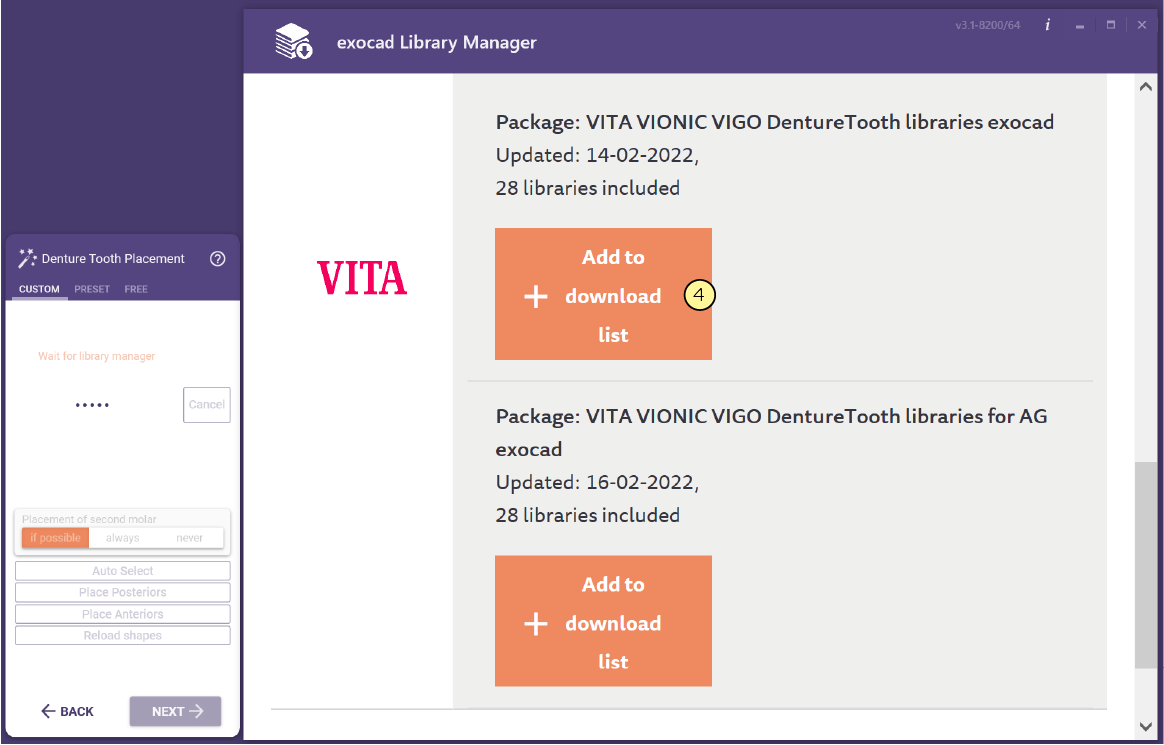Proceed with the NEXT button
Image resolution: width=1164 pixels, height=745 pixels.
pyautogui.click(x=175, y=711)
